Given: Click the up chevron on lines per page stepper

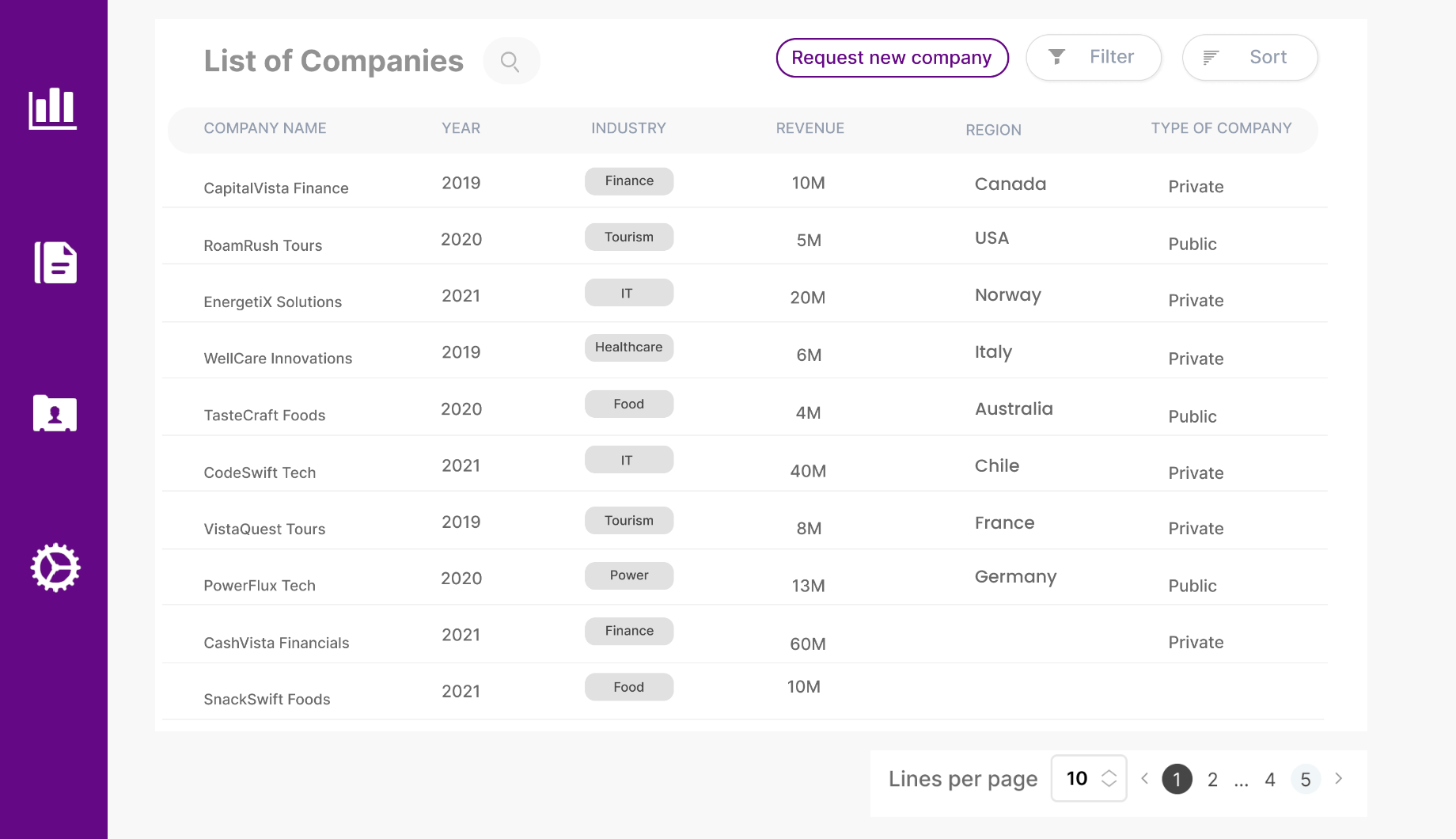Looking at the screenshot, I should tap(1109, 773).
